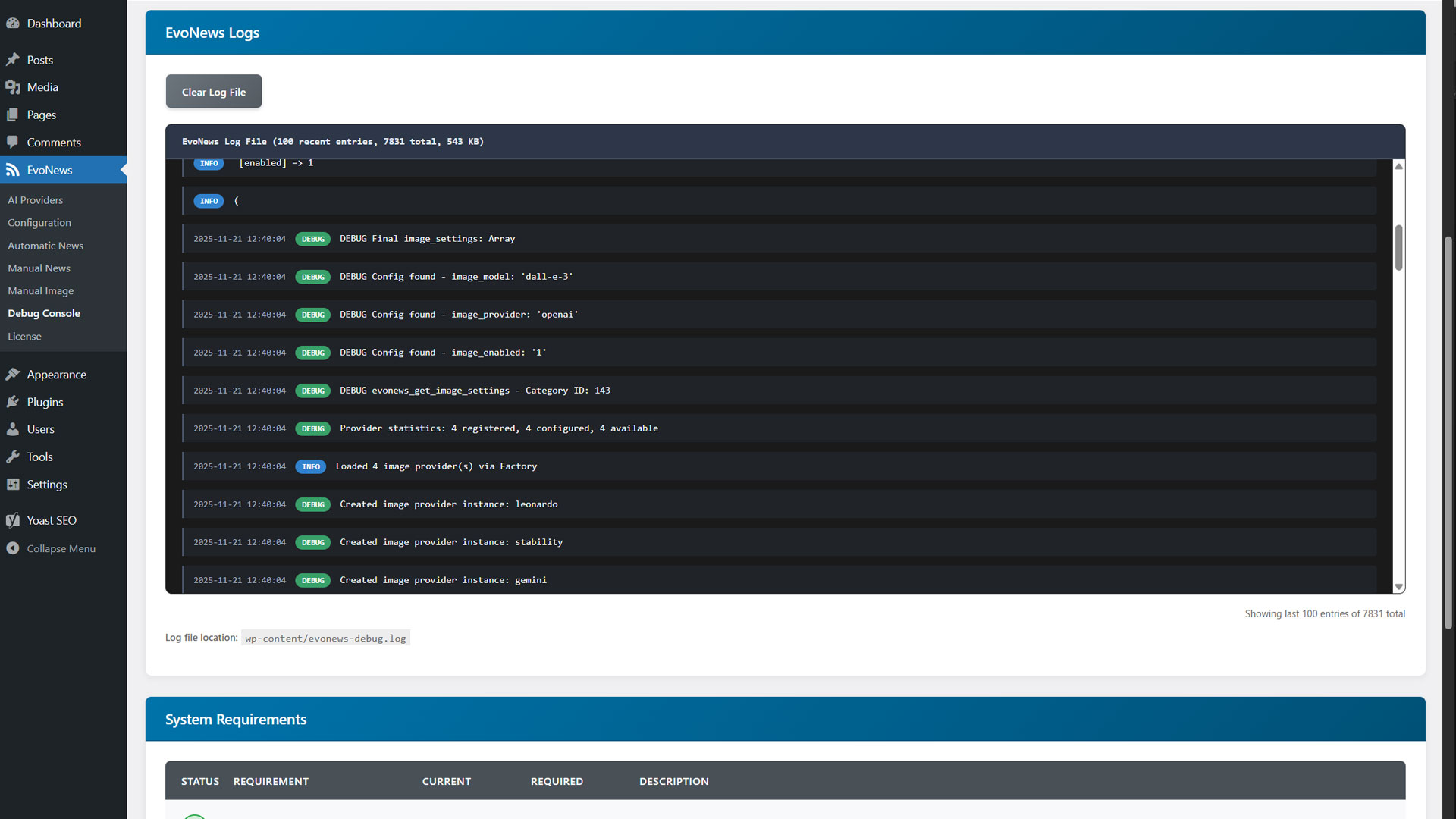
Task: Click the Tools wrench icon
Action: pyautogui.click(x=13, y=457)
